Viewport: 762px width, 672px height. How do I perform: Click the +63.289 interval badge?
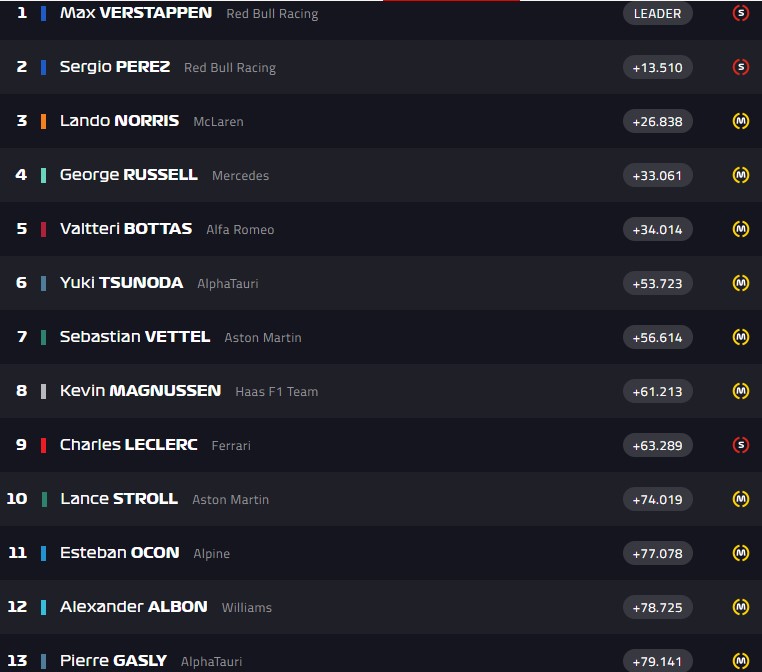click(x=657, y=445)
